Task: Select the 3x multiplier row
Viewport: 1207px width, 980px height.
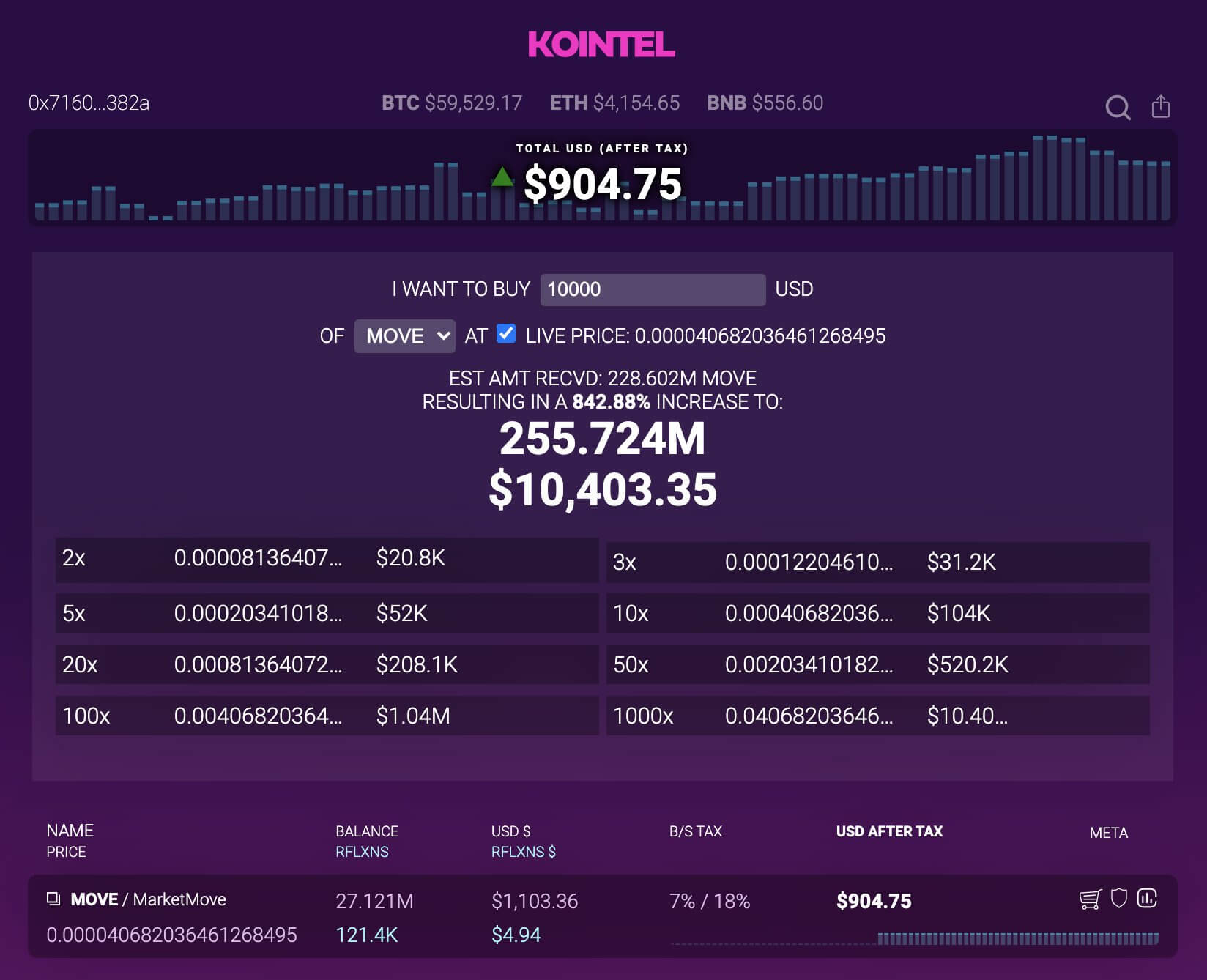Action: click(877, 562)
